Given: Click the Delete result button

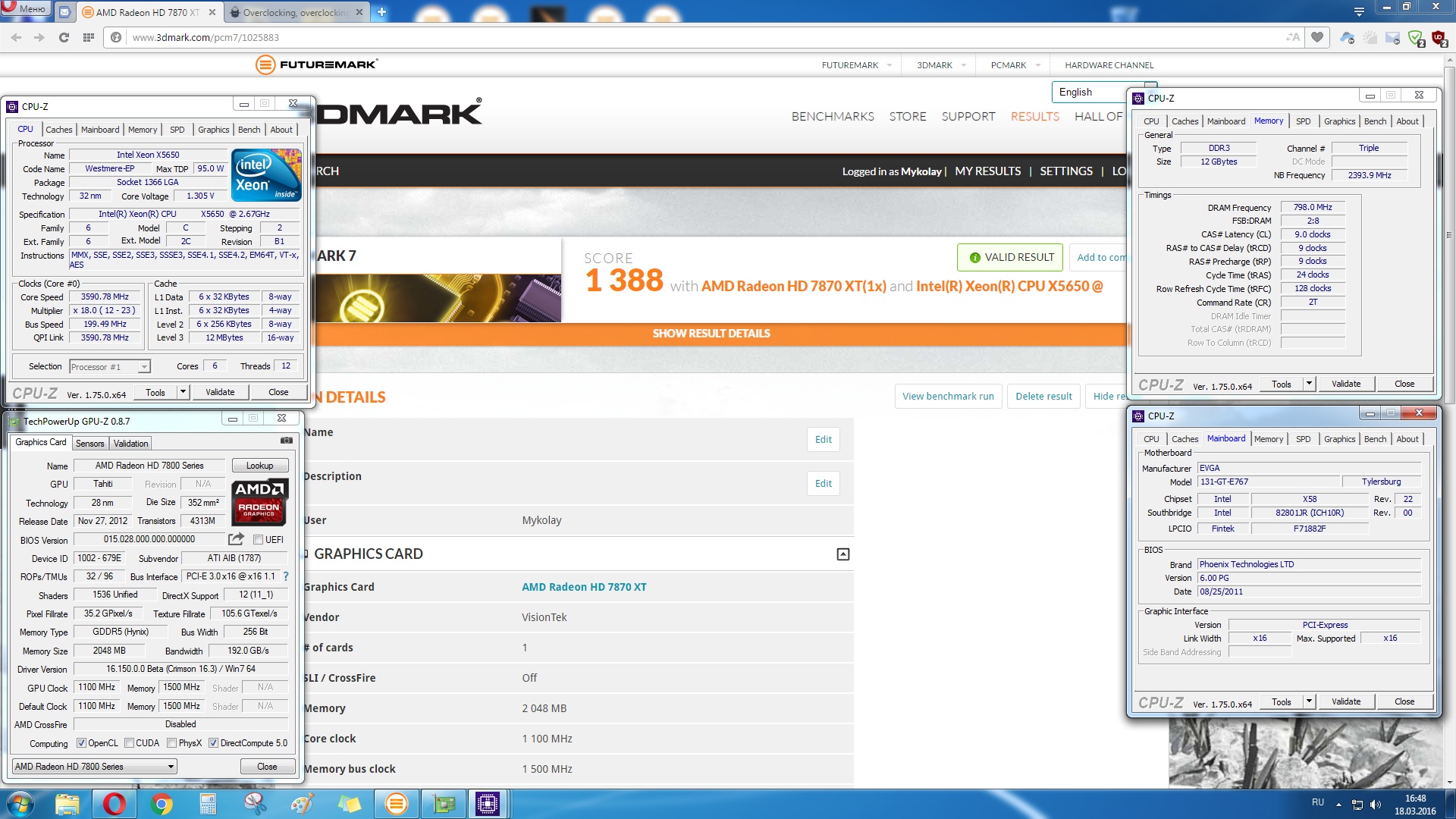Looking at the screenshot, I should click(1043, 396).
